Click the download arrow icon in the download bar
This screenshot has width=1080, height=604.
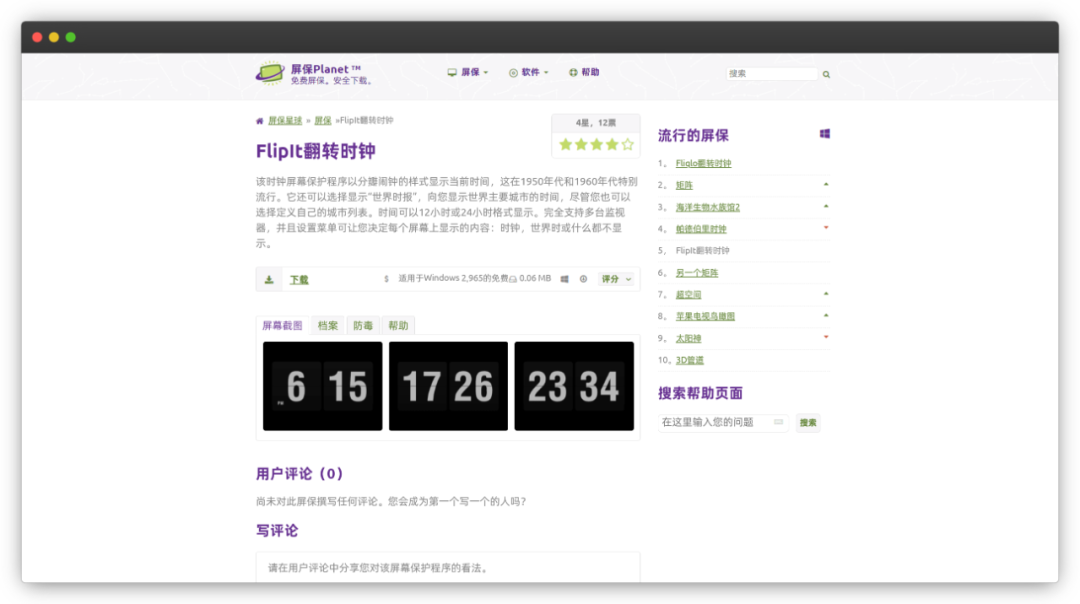click(269, 279)
